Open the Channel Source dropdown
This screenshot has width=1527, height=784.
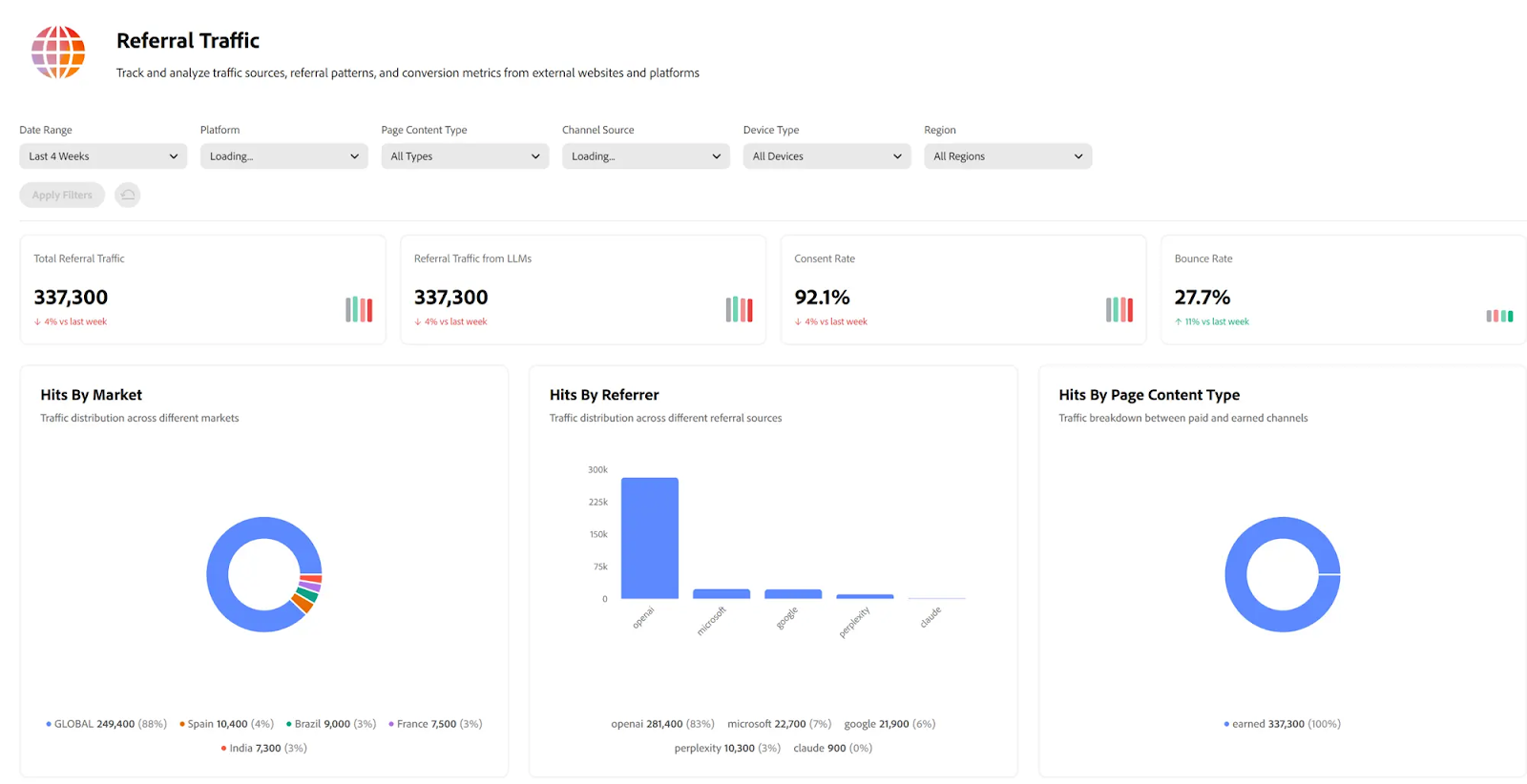(x=645, y=156)
